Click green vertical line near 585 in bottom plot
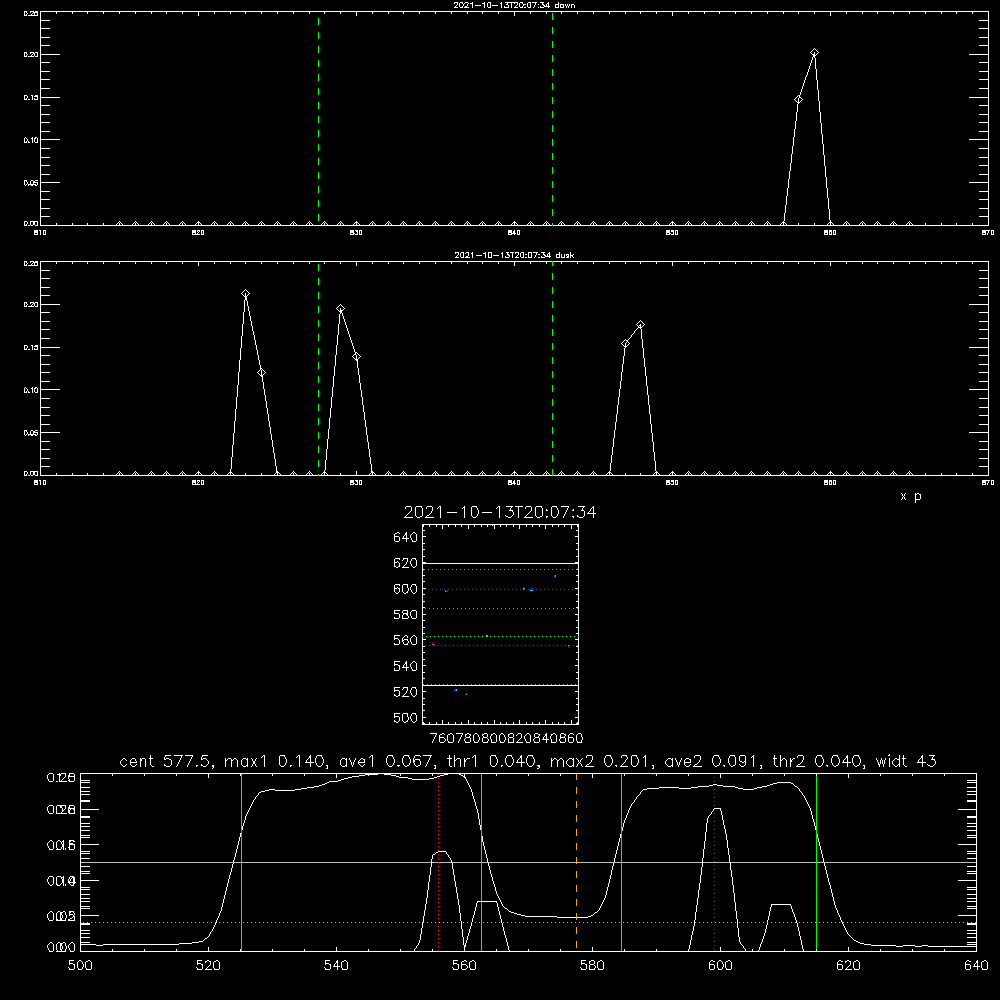The image size is (1000, 1000). [x=621, y=862]
